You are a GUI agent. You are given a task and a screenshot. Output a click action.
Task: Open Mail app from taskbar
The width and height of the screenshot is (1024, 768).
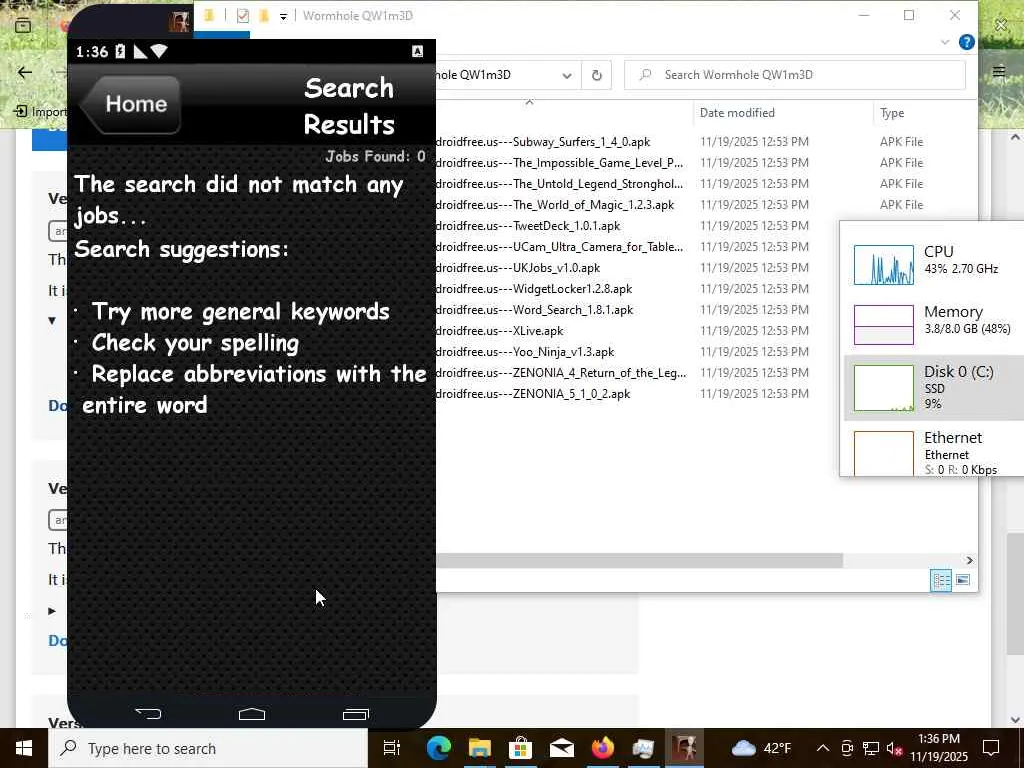tap(562, 748)
